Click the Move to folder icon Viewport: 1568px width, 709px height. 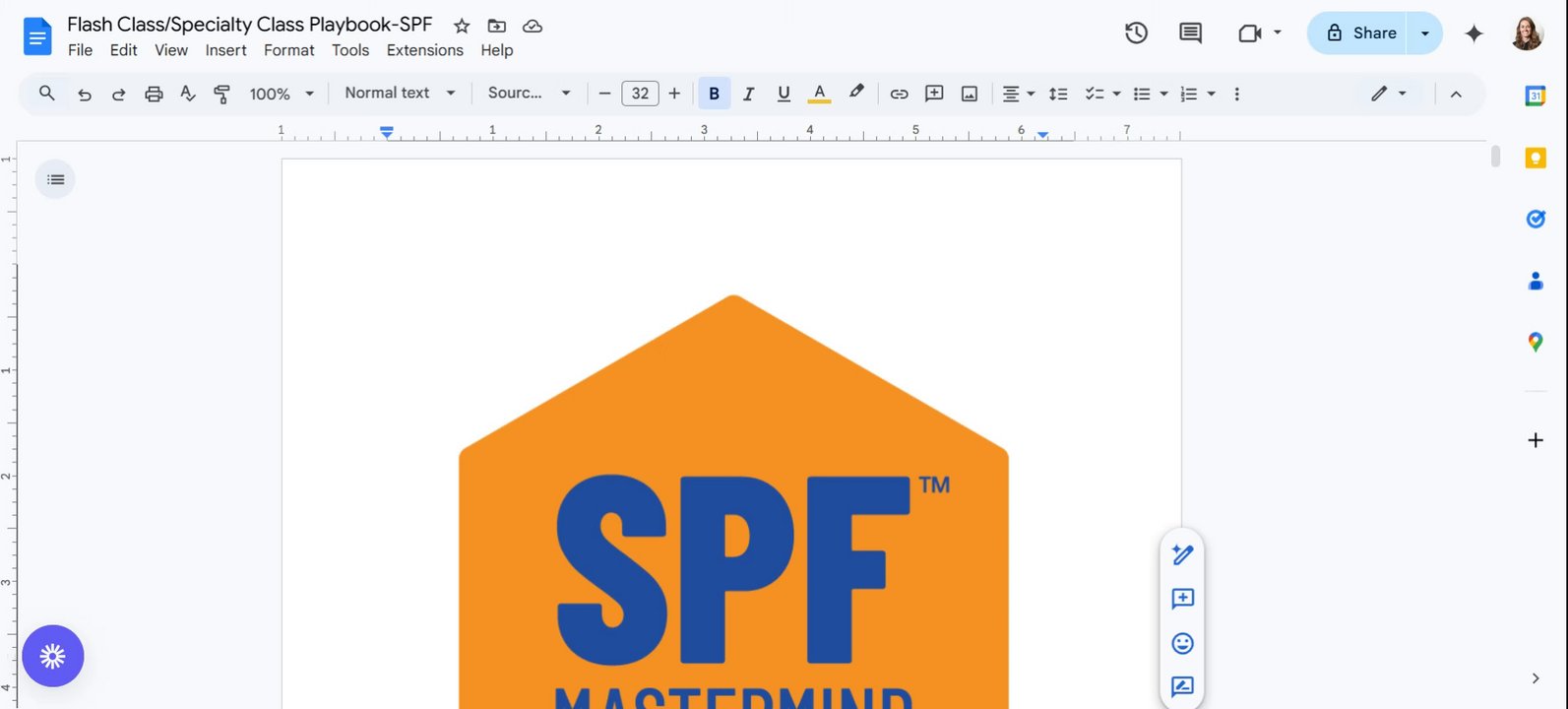[497, 26]
